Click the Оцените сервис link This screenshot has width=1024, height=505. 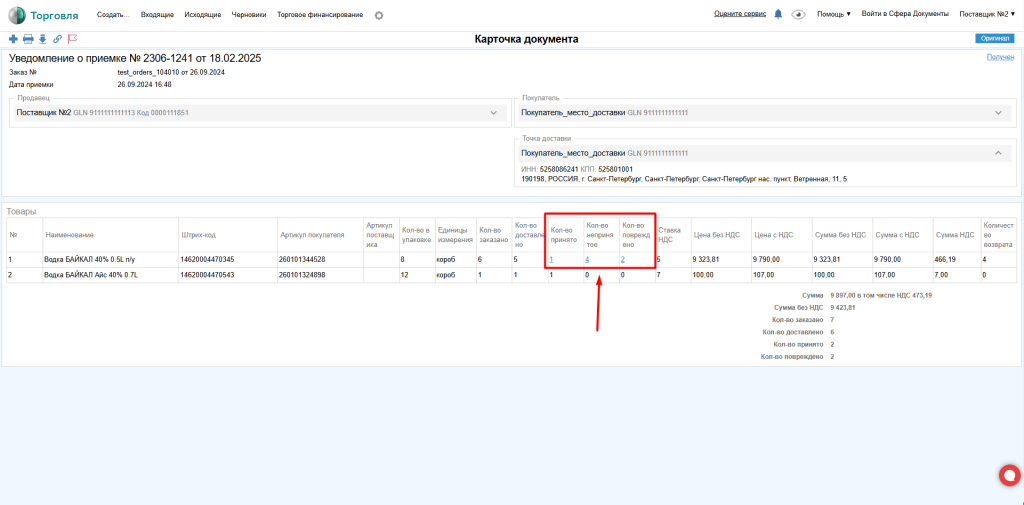click(741, 15)
